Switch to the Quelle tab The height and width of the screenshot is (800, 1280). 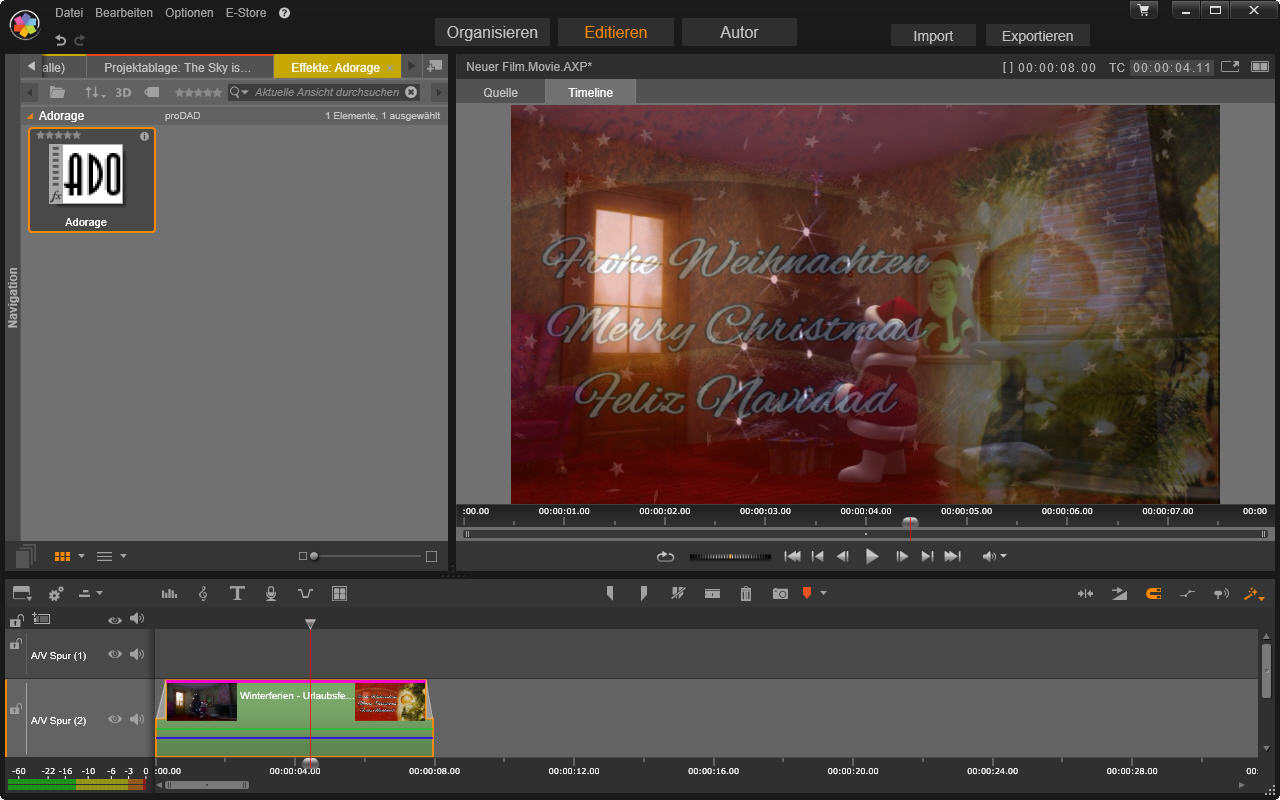(x=500, y=92)
